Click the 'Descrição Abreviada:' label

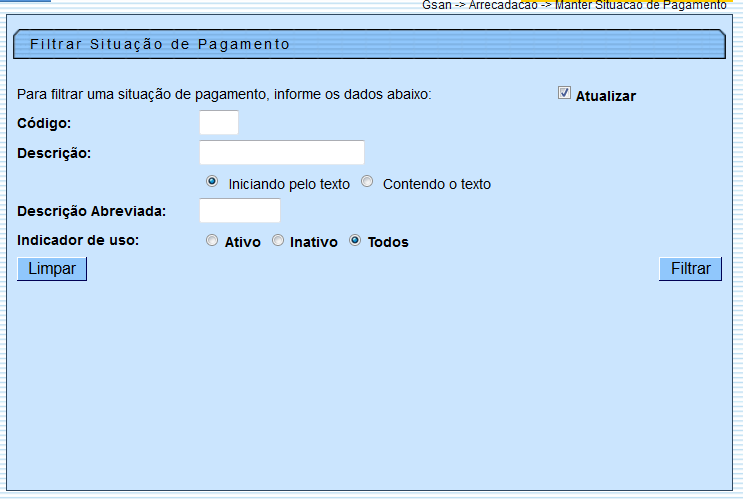point(92,211)
